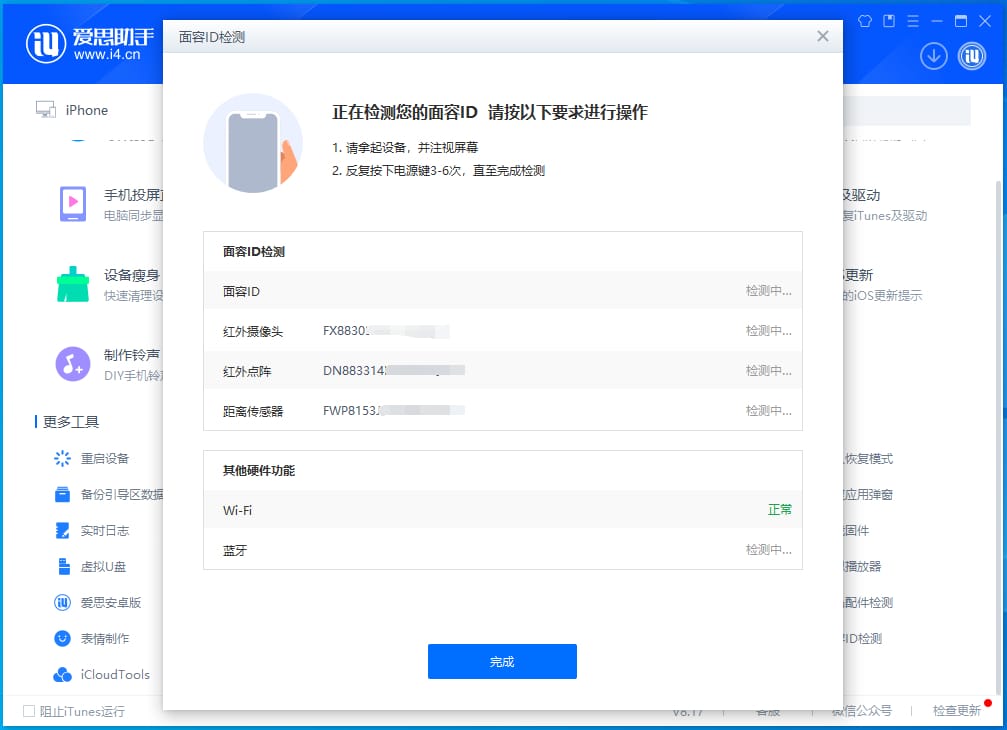Viewport: 1007px width, 730px height.
Task: Toggle 阻止iTunes运行 checkbox
Action: tap(29, 711)
